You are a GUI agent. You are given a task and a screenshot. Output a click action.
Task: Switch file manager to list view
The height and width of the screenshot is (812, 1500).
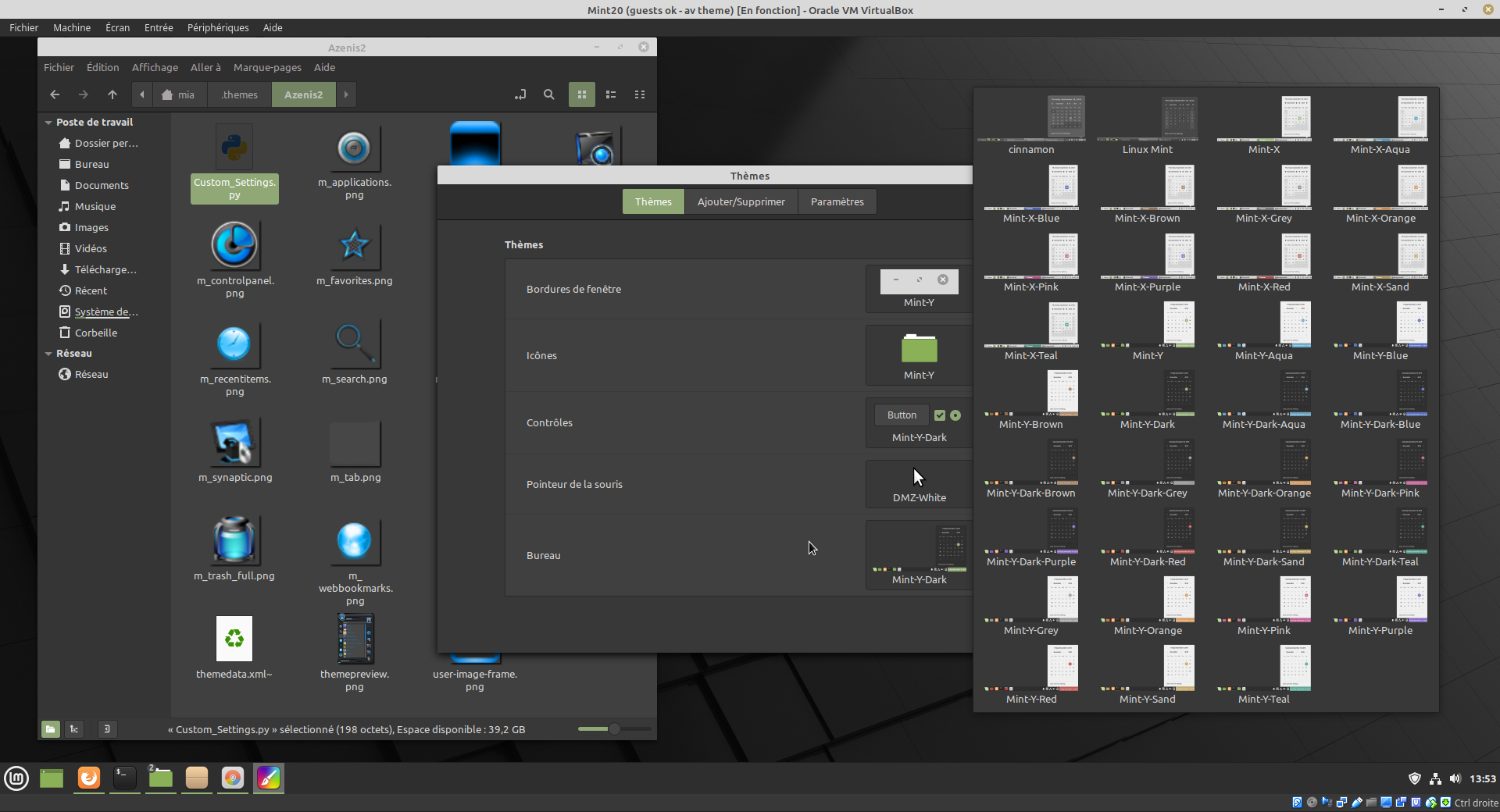coord(611,94)
